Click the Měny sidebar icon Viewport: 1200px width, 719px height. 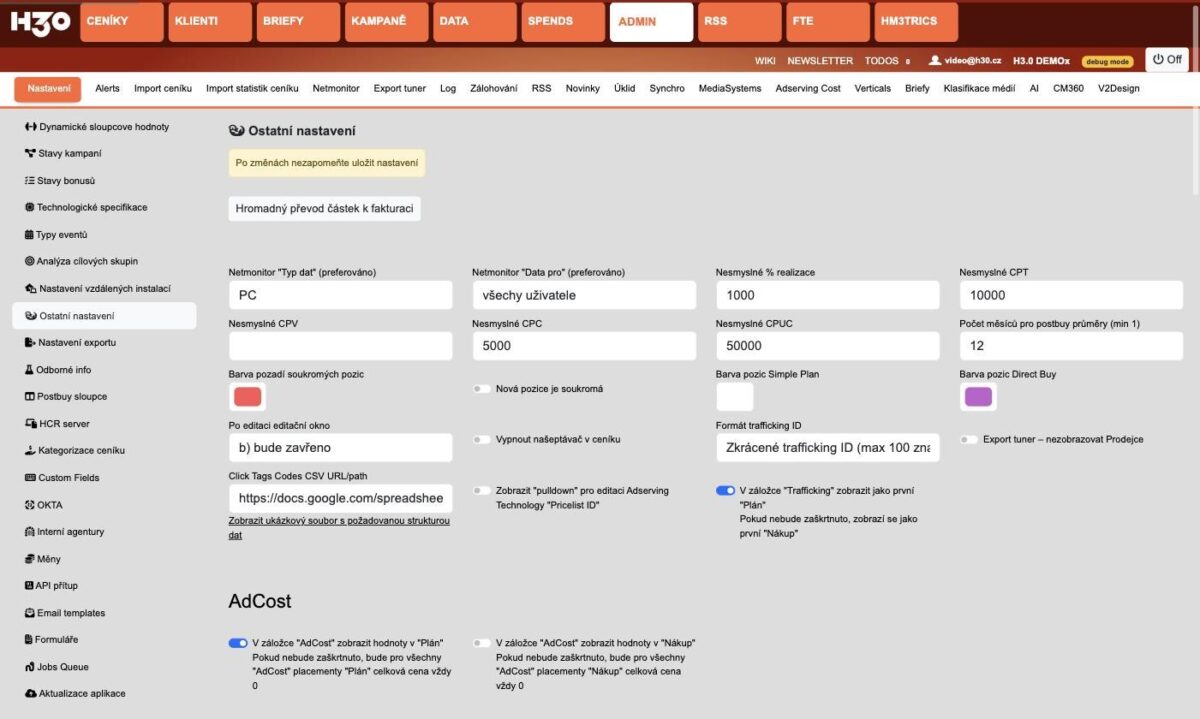(x=30, y=559)
